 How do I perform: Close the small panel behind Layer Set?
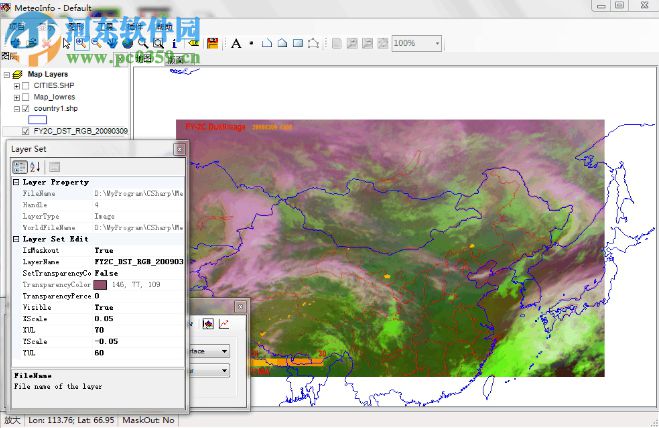[x=240, y=306]
